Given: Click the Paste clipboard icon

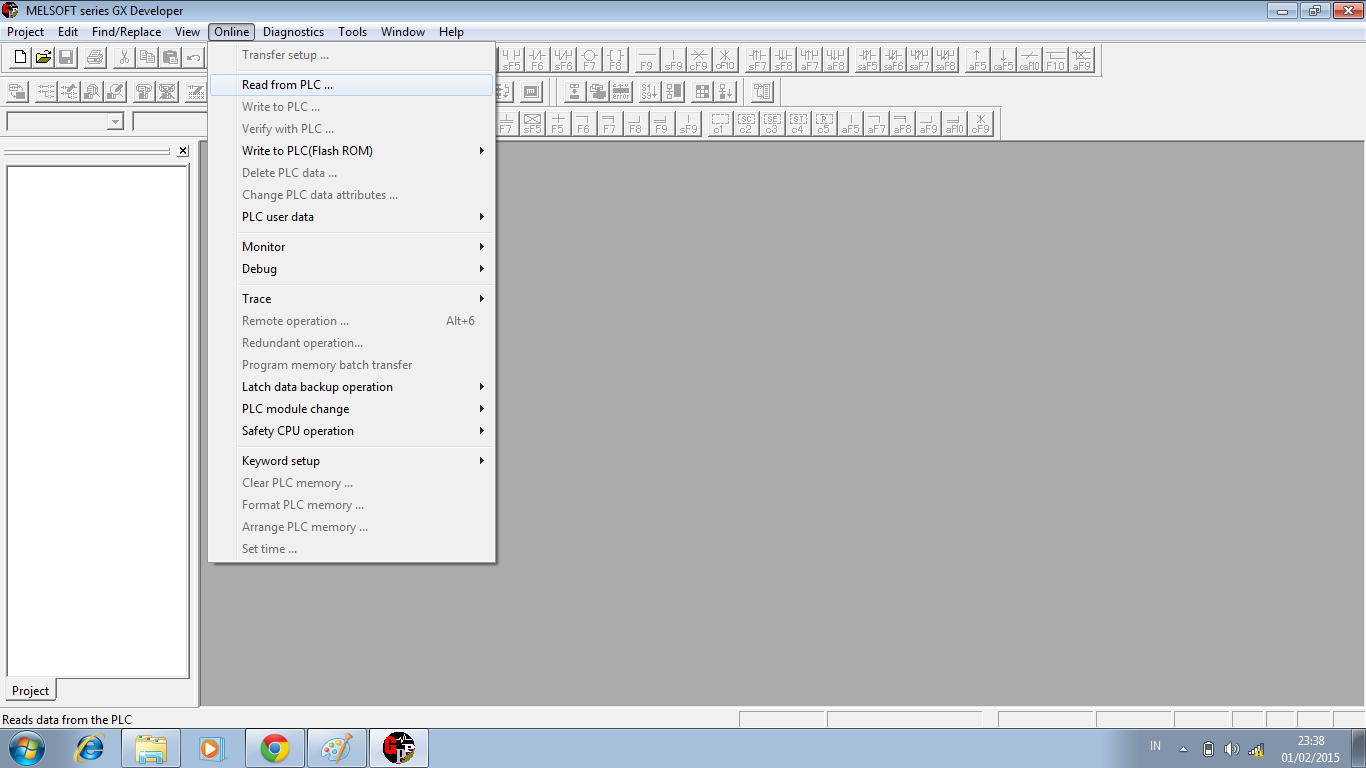Looking at the screenshot, I should click(170, 58).
